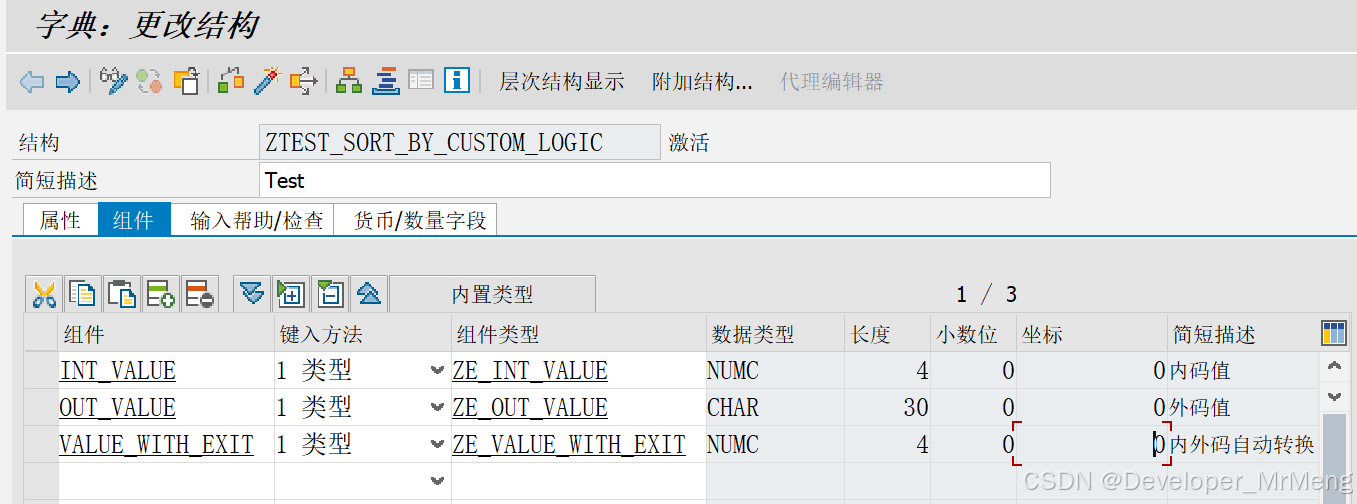
Task: Click the CHAR data type cell
Action: point(775,408)
